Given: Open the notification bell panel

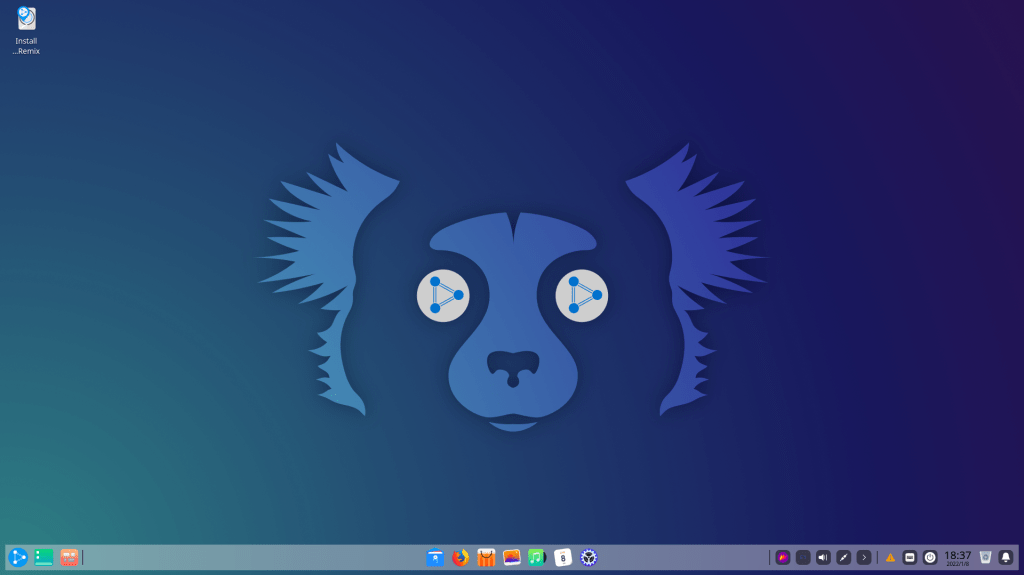Looking at the screenshot, I should (x=1006, y=557).
